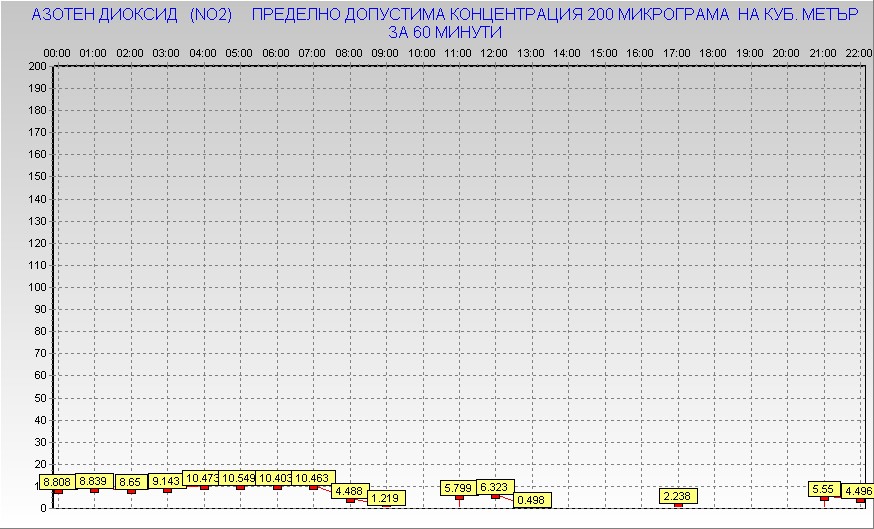Click the 17:00 time axis label
The image size is (874, 529).
(x=676, y=52)
